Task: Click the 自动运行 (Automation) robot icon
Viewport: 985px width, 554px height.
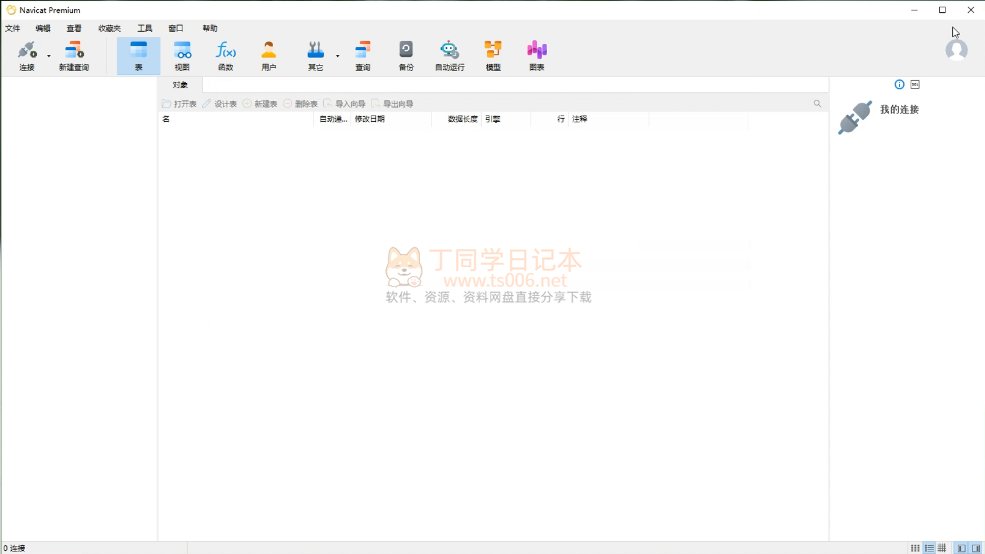Action: point(450,55)
